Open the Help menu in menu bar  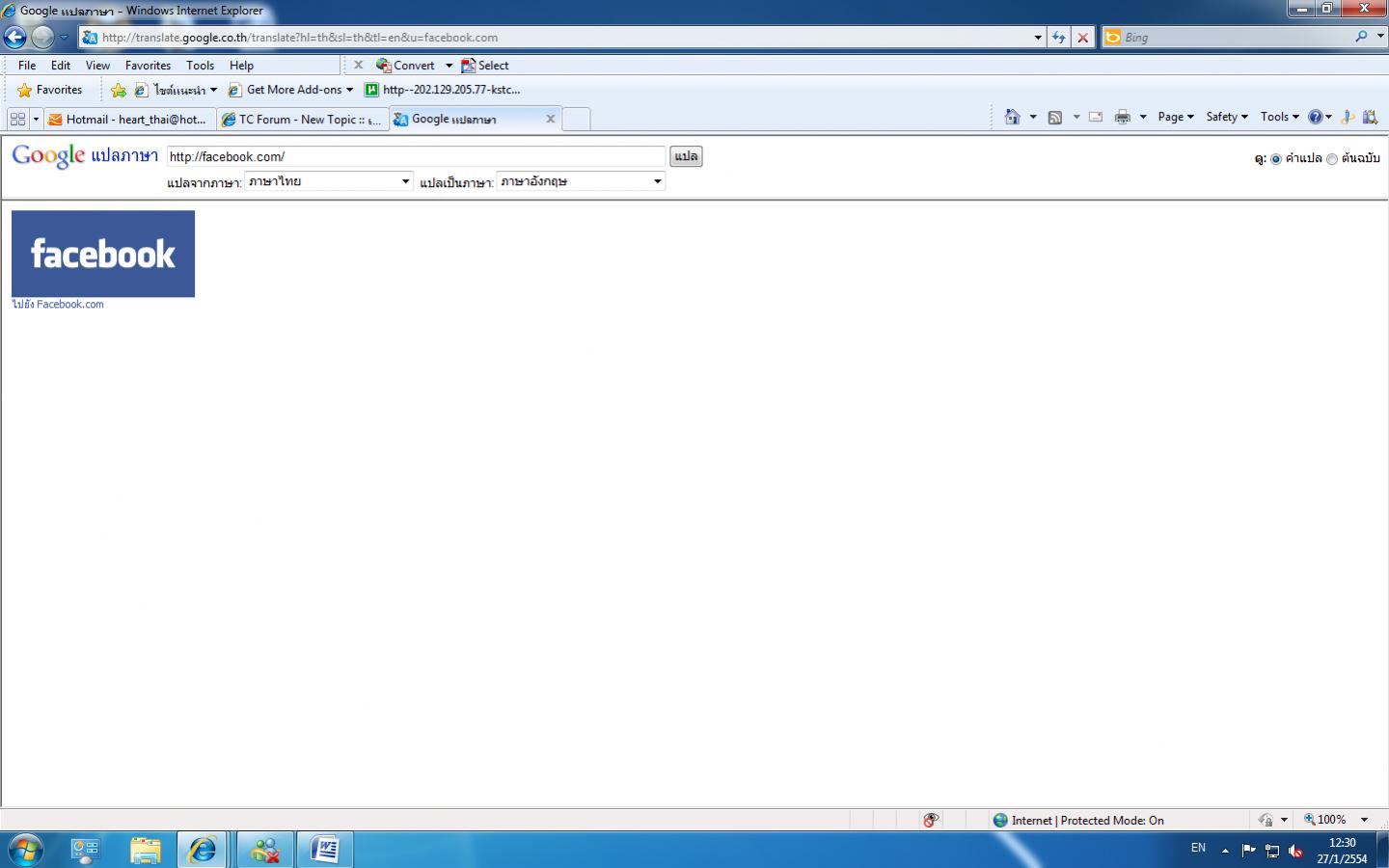(x=241, y=66)
